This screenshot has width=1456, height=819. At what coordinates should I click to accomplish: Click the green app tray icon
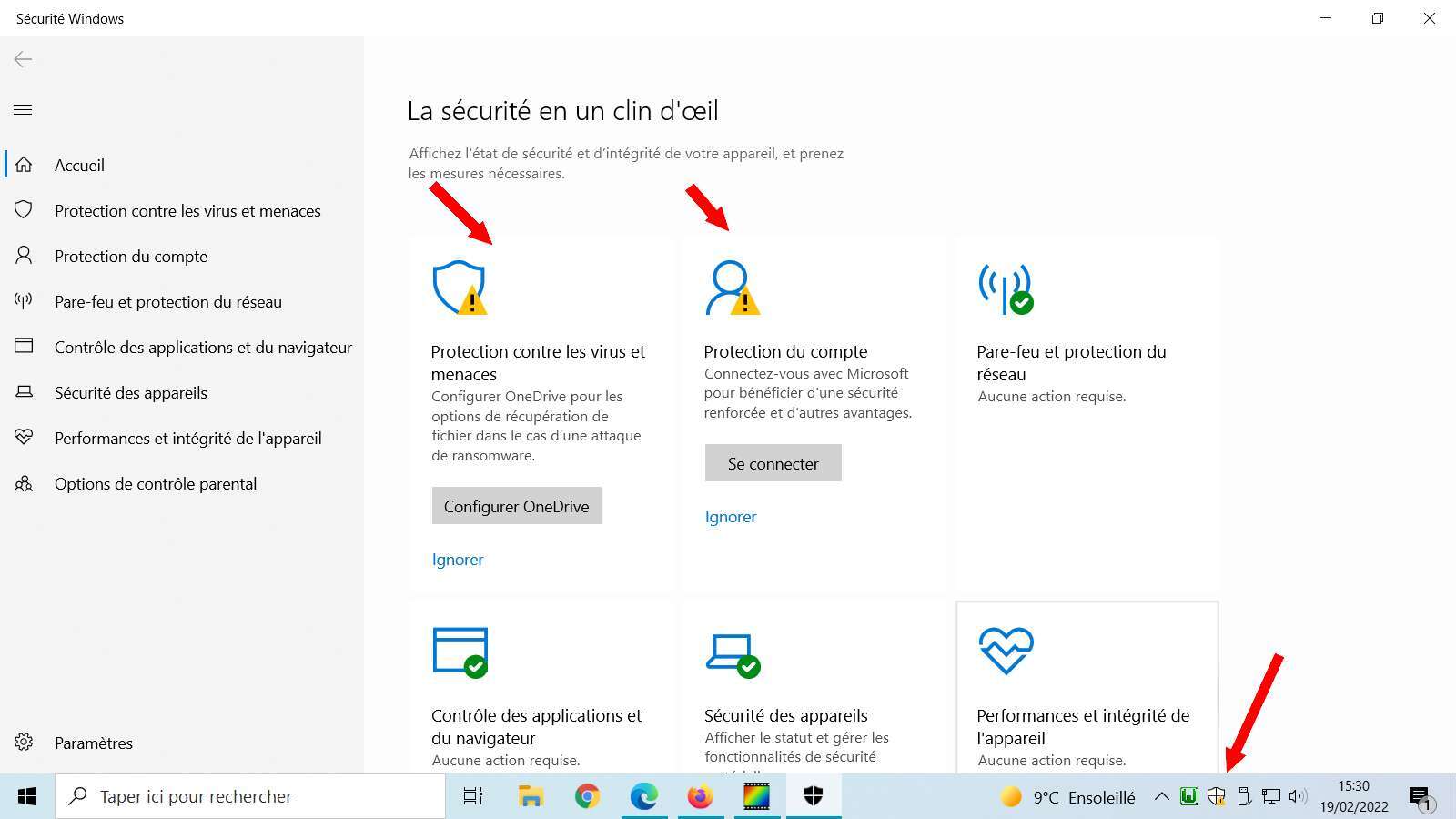tap(1188, 797)
